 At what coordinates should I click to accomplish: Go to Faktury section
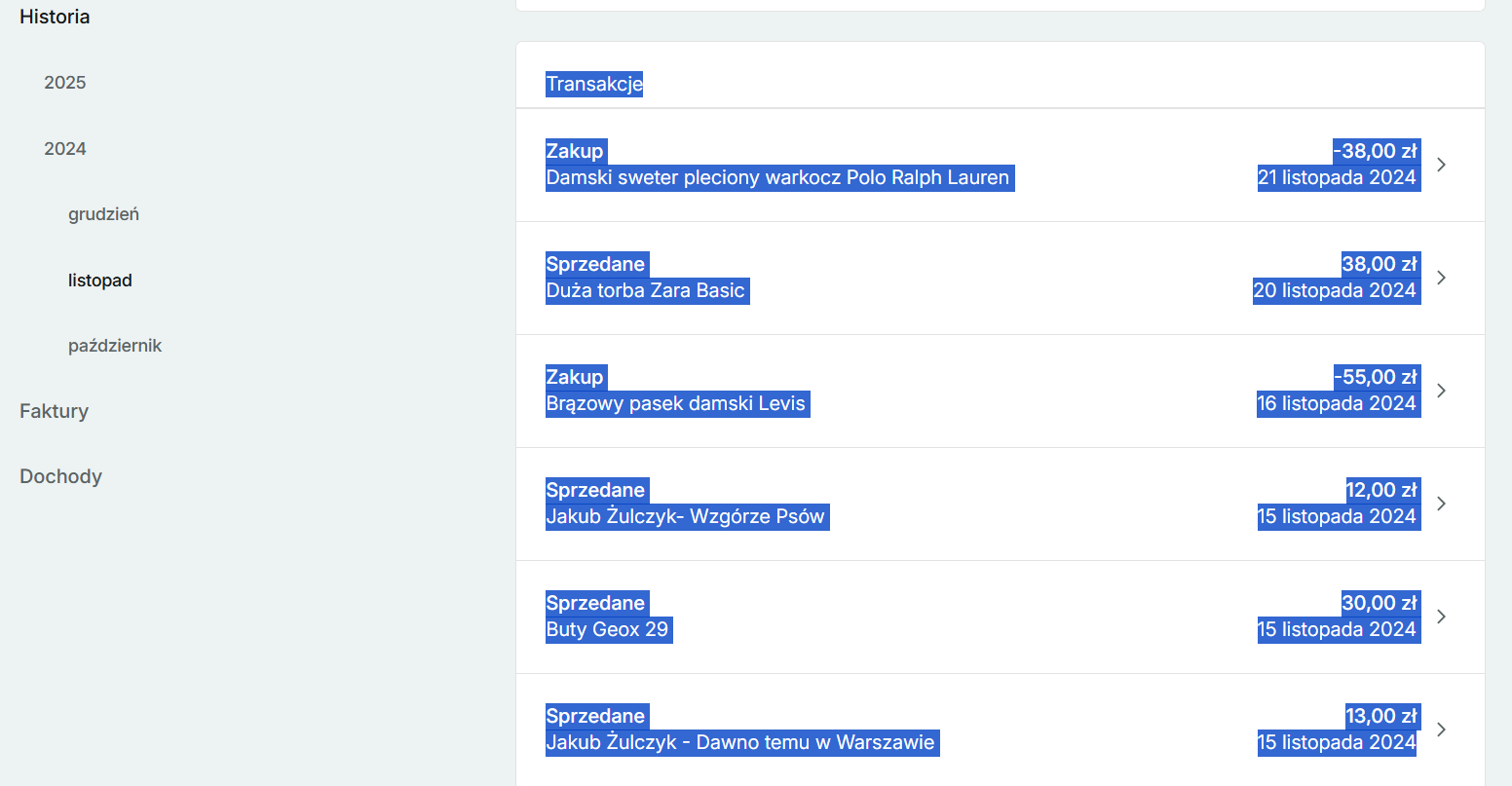(x=54, y=411)
